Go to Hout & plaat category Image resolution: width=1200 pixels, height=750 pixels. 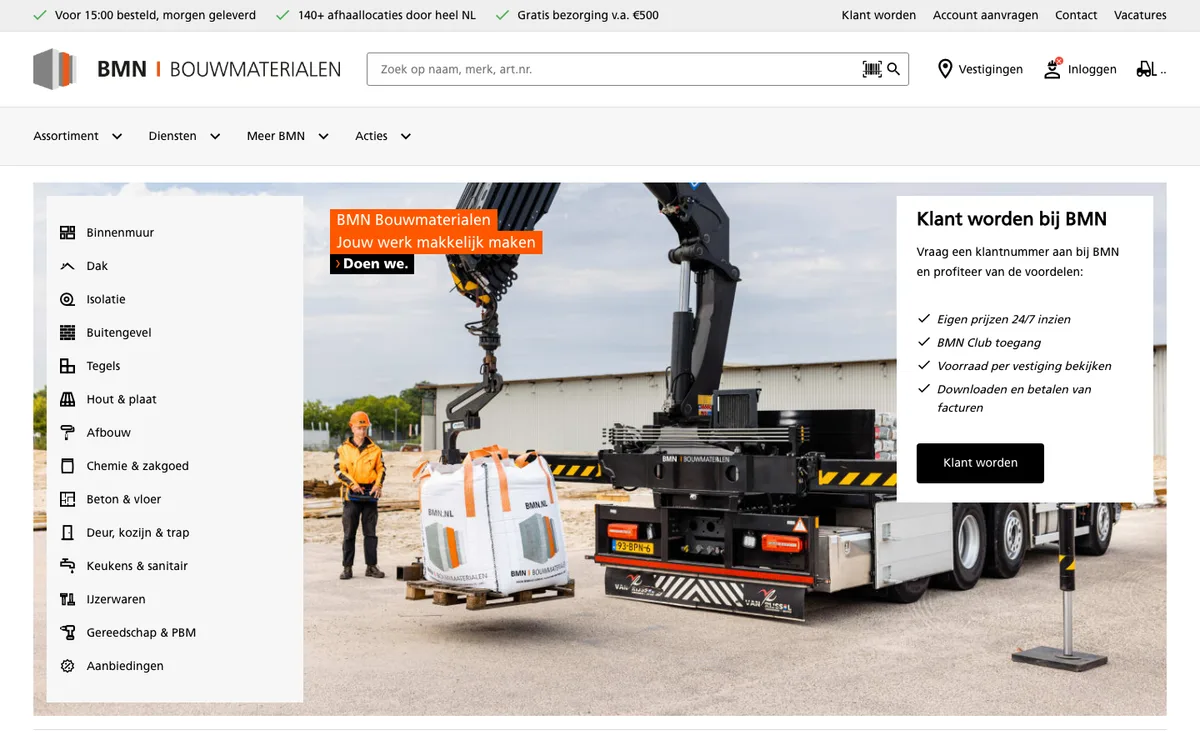click(121, 399)
